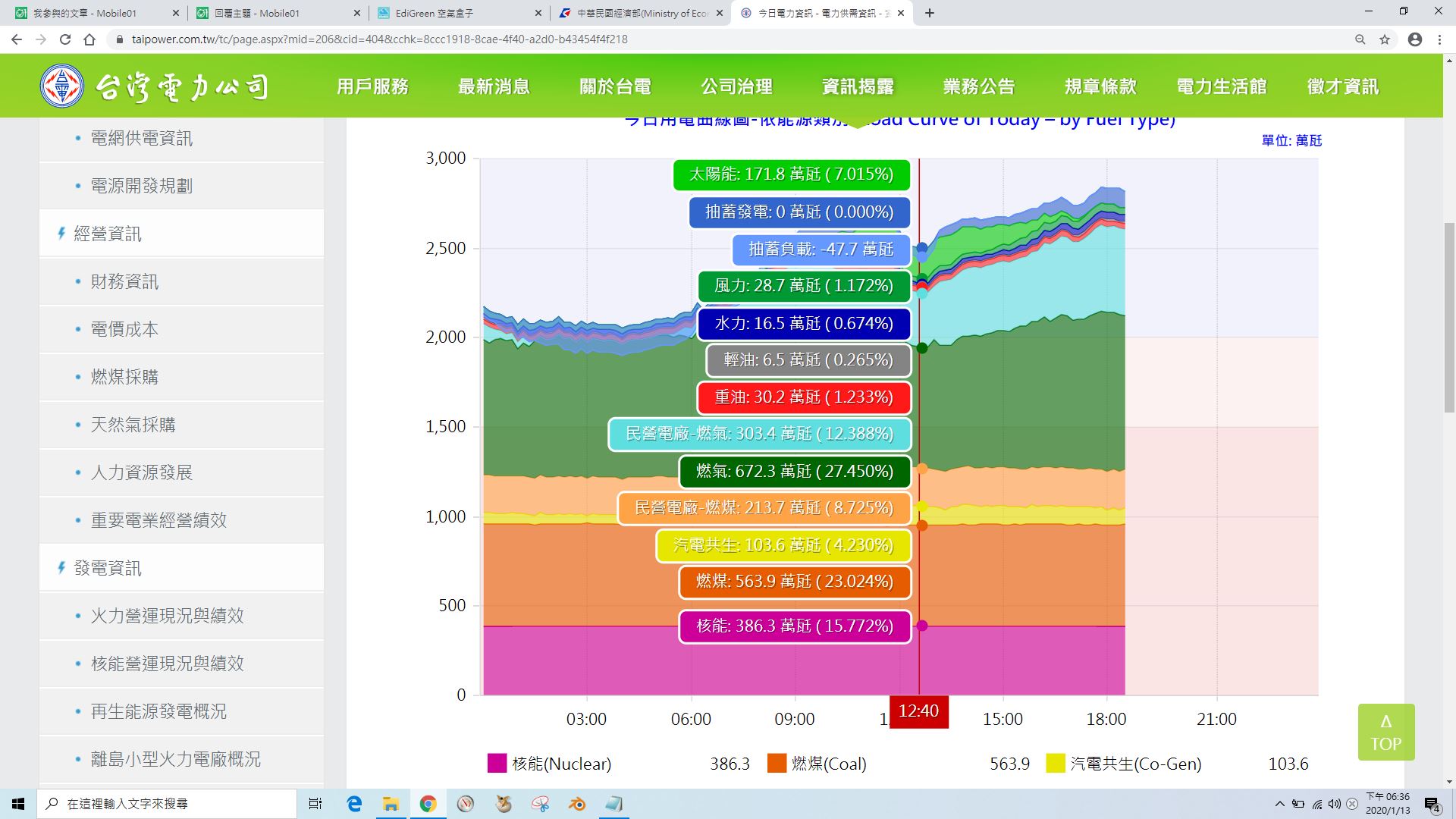Open 業務公告 navigation menu
The height and width of the screenshot is (819, 1456).
coord(979,86)
